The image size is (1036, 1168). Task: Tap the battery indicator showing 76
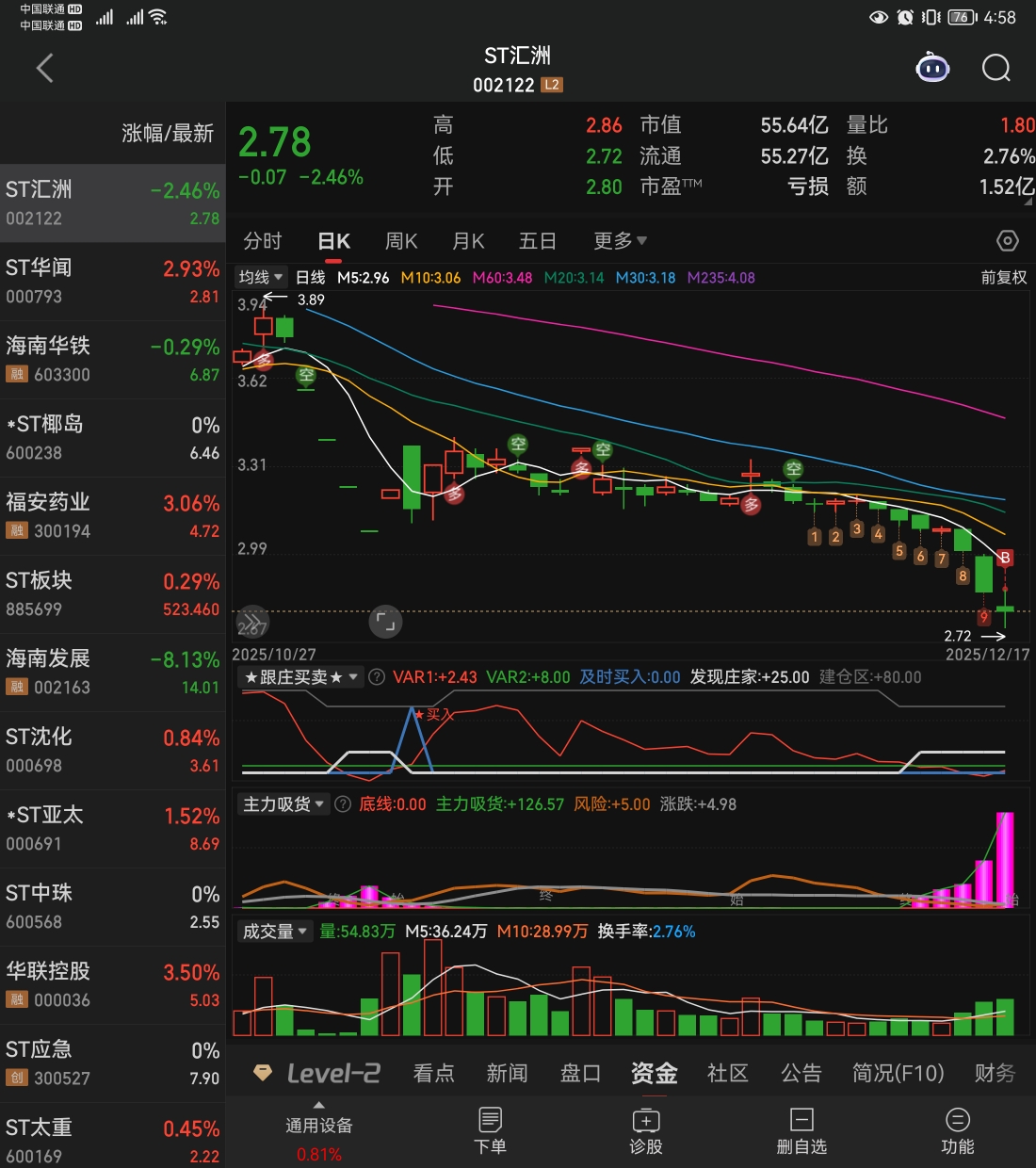tap(962, 17)
